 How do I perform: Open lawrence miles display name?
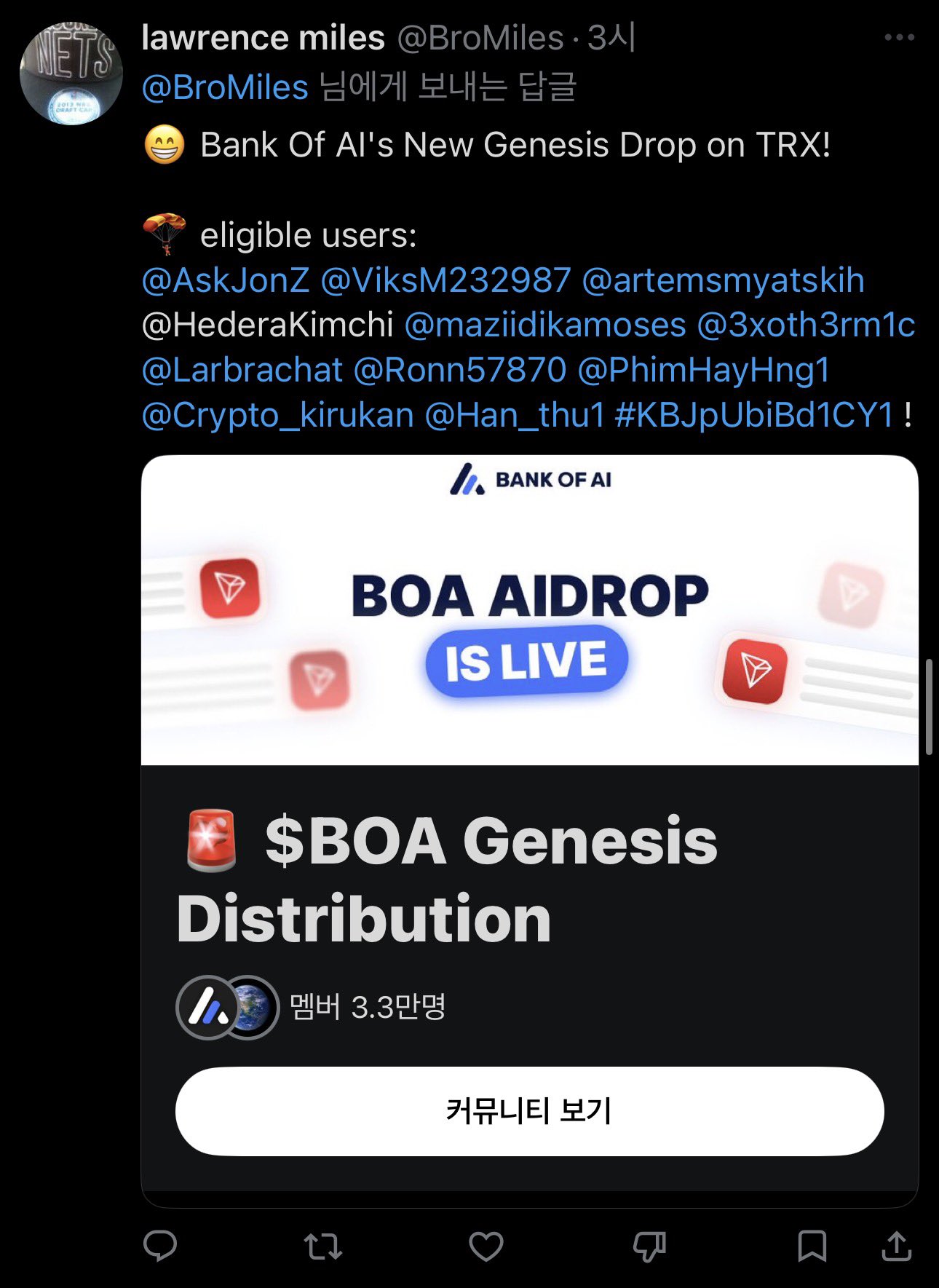(263, 38)
